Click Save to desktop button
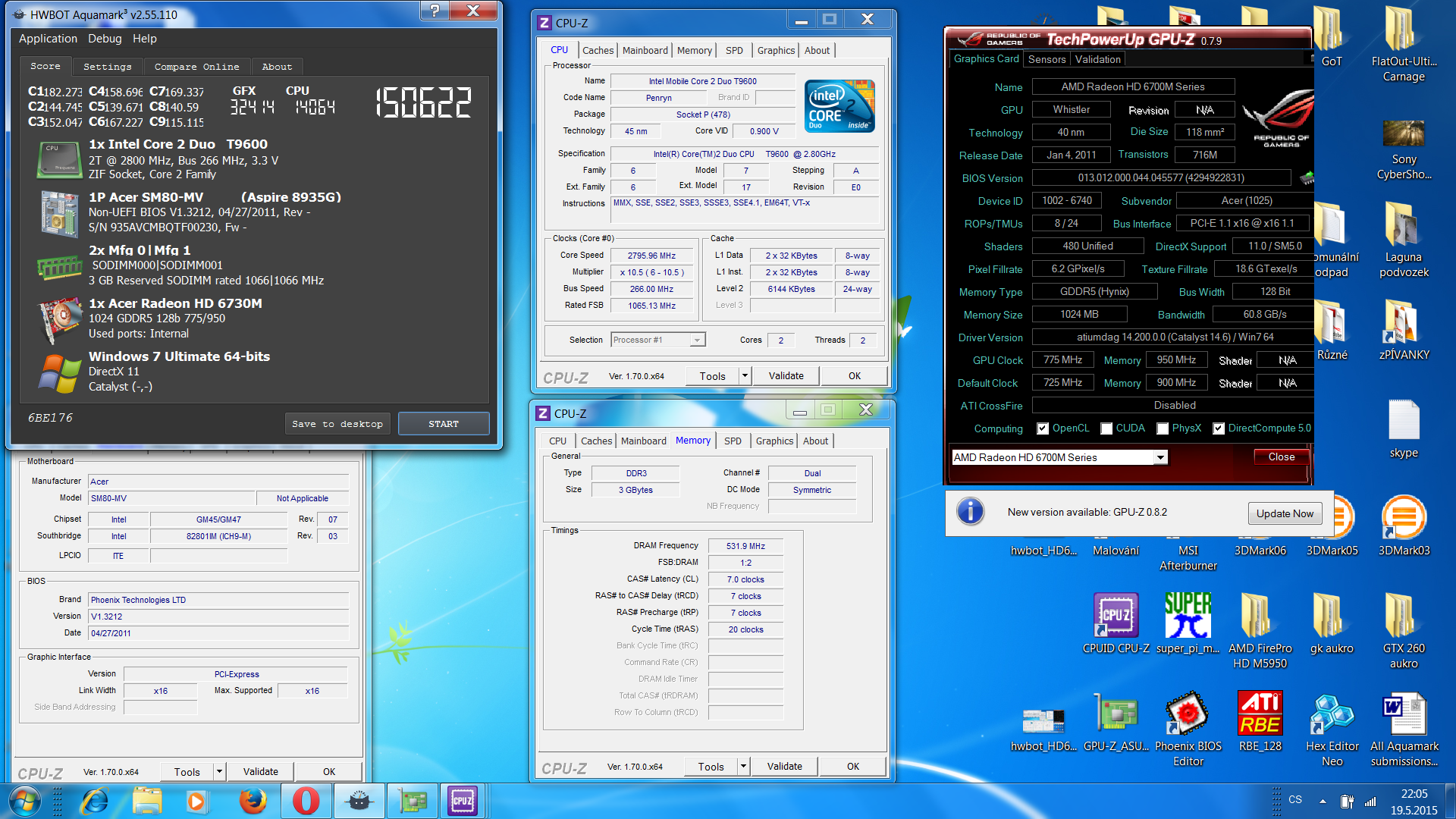 pos(337,424)
